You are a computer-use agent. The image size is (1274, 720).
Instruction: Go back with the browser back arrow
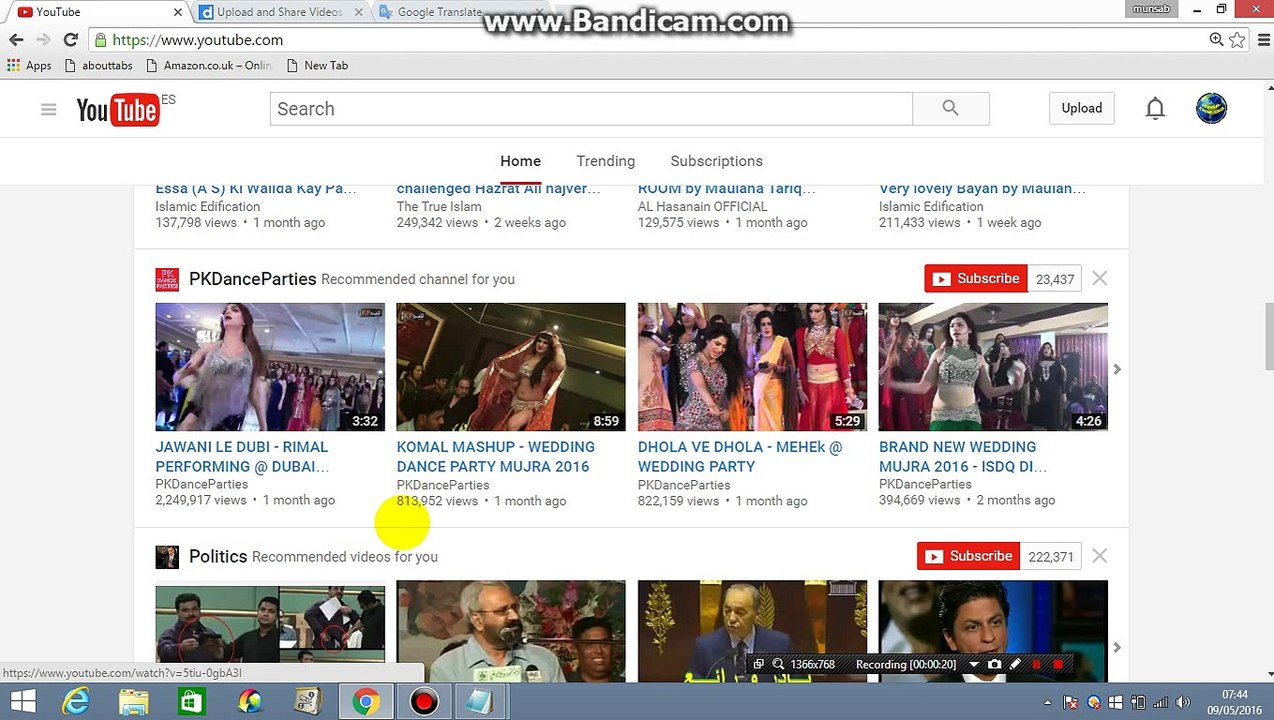16,40
